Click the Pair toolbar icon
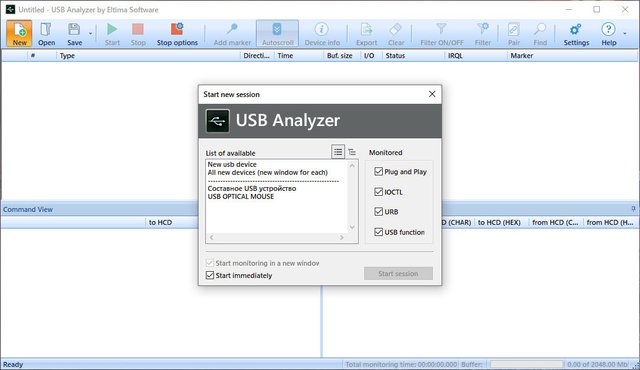 pos(513,33)
